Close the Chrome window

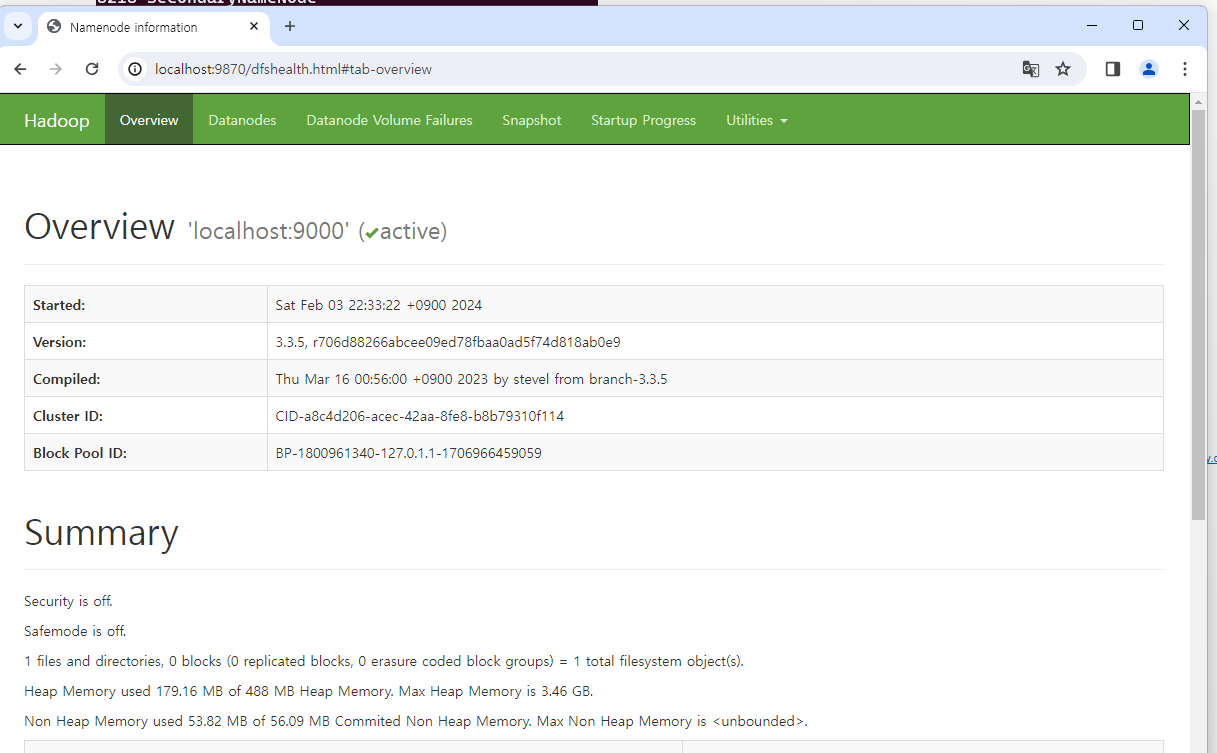point(1184,25)
